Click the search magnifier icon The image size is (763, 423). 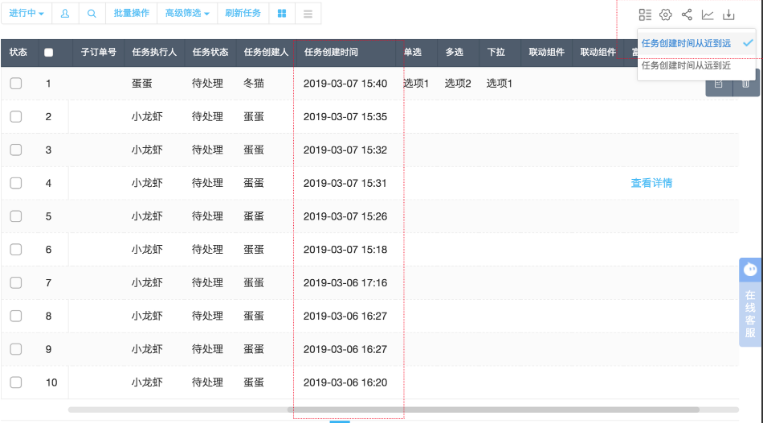click(x=91, y=14)
